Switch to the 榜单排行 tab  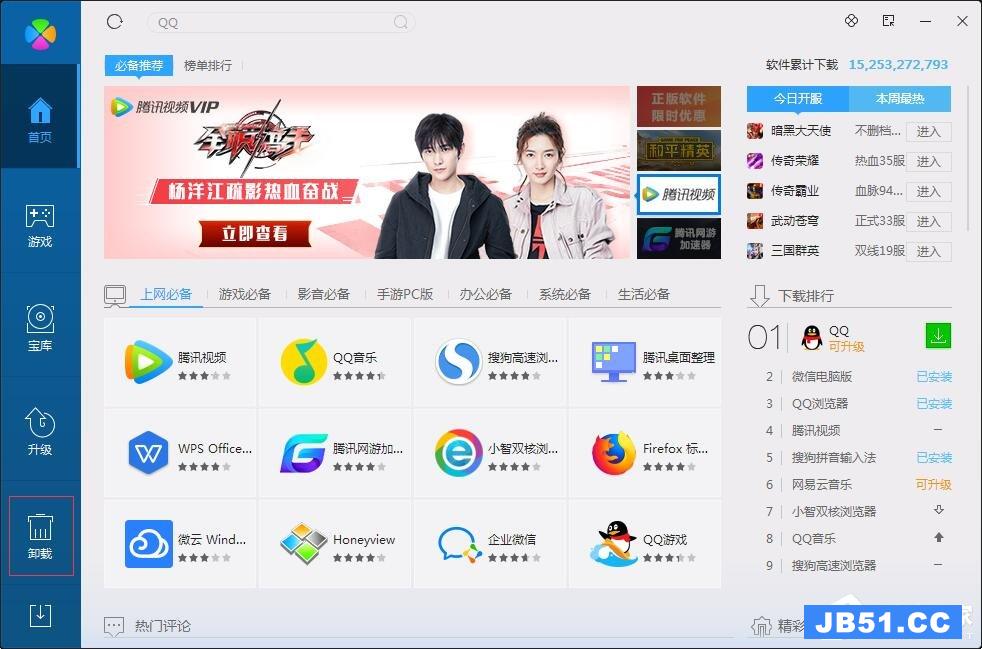[x=208, y=65]
